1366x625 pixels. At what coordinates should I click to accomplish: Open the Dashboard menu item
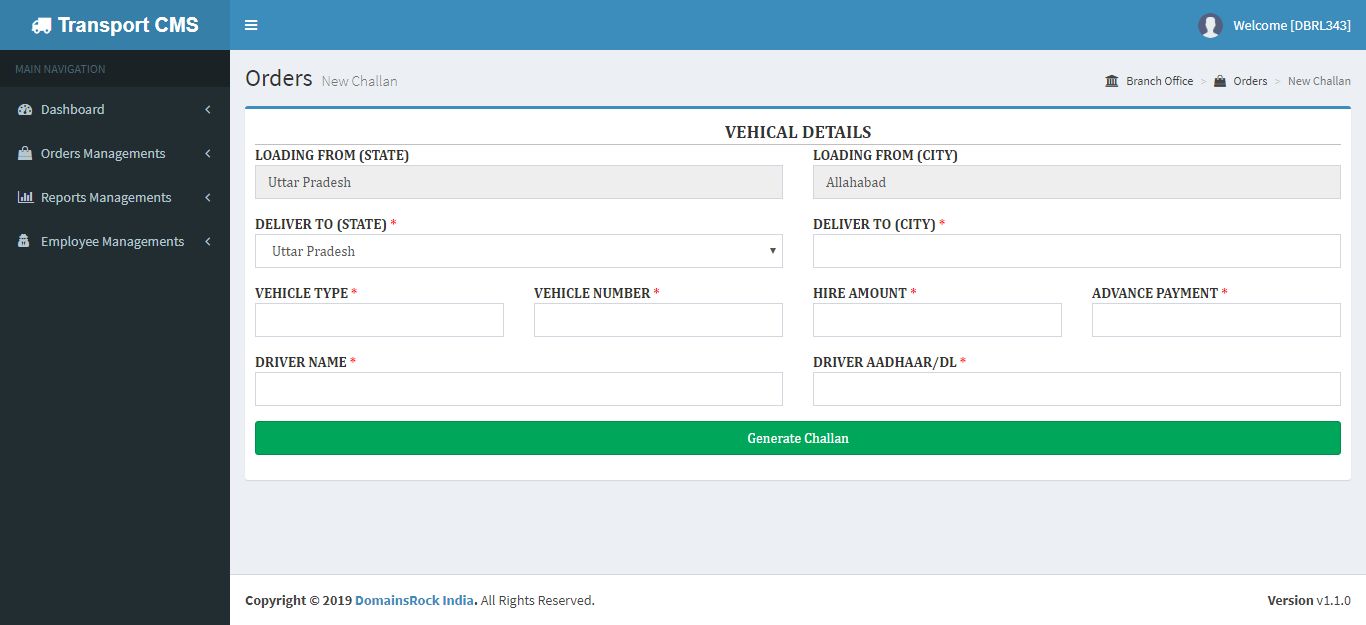pos(115,110)
